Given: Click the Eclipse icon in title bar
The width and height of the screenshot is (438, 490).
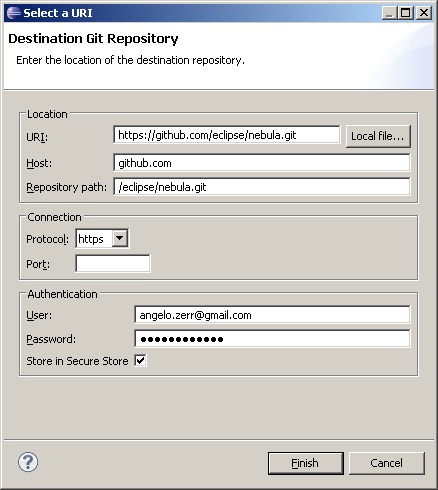Looking at the screenshot, I should (x=14, y=13).
